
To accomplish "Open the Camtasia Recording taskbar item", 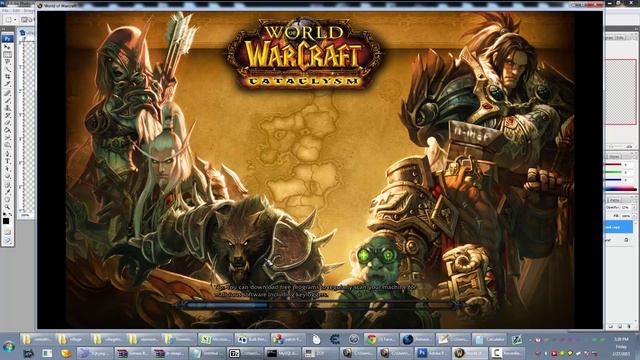I will click(507, 353).
